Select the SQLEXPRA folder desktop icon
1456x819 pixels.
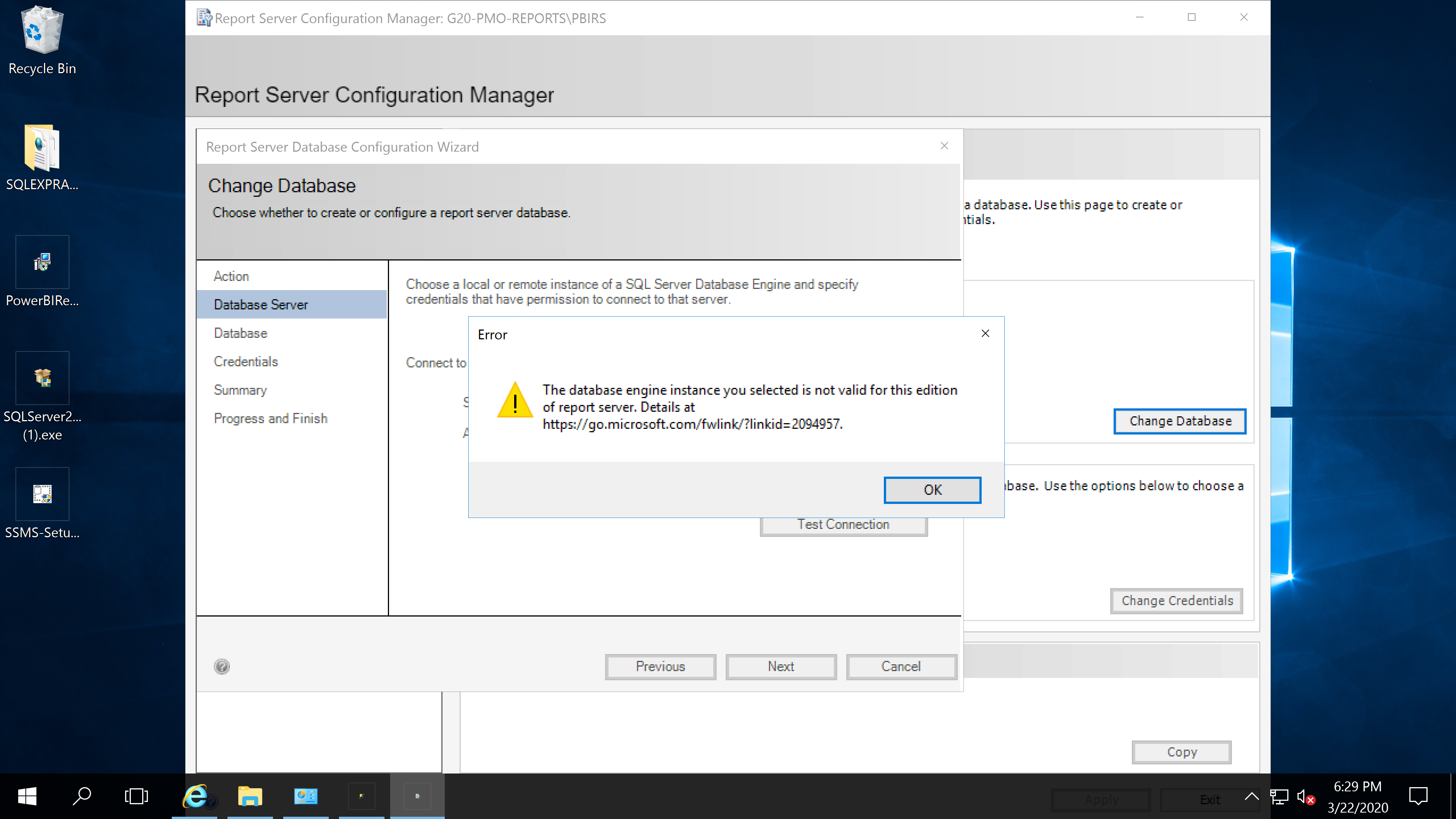42,158
